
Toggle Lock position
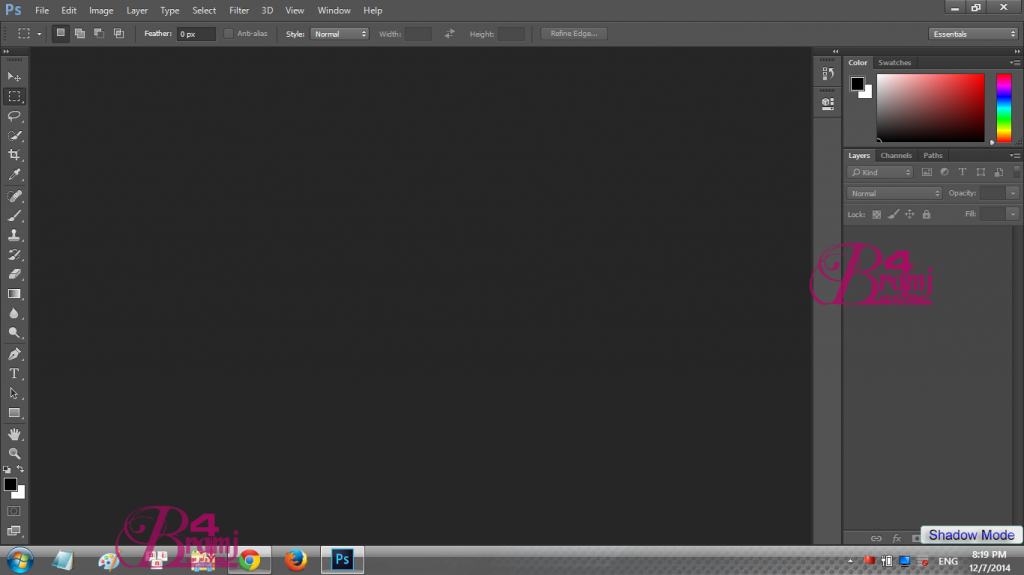(x=910, y=214)
